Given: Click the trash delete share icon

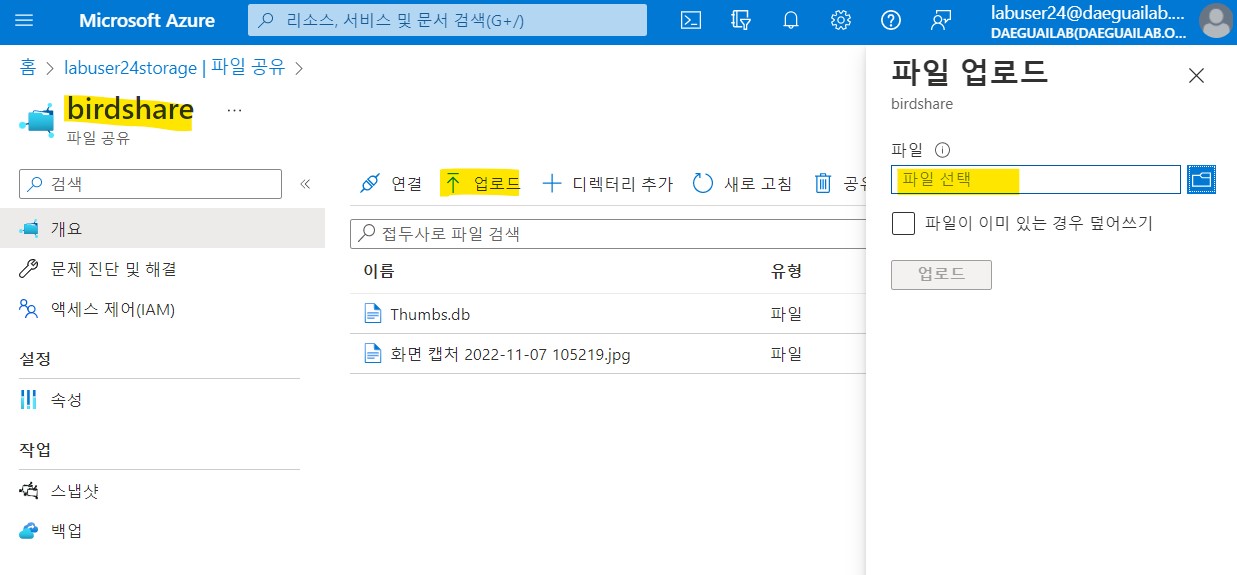Looking at the screenshot, I should [x=823, y=183].
